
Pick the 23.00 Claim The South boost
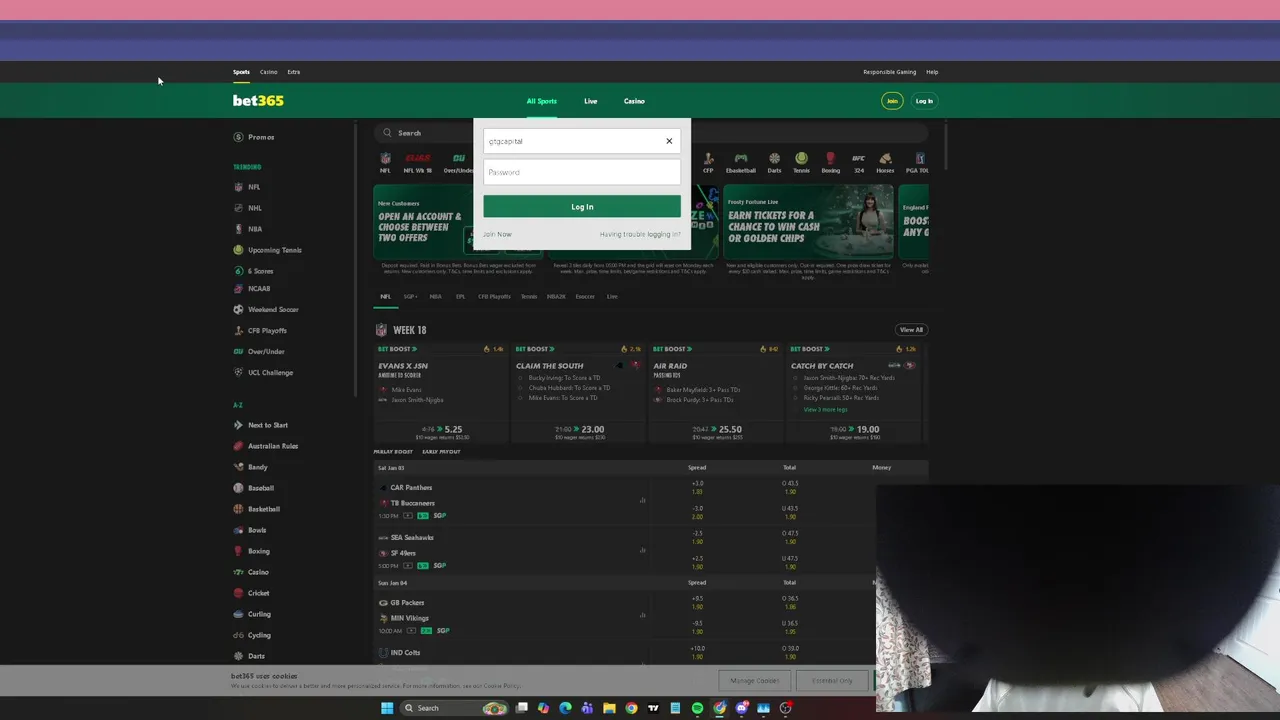tap(579, 431)
